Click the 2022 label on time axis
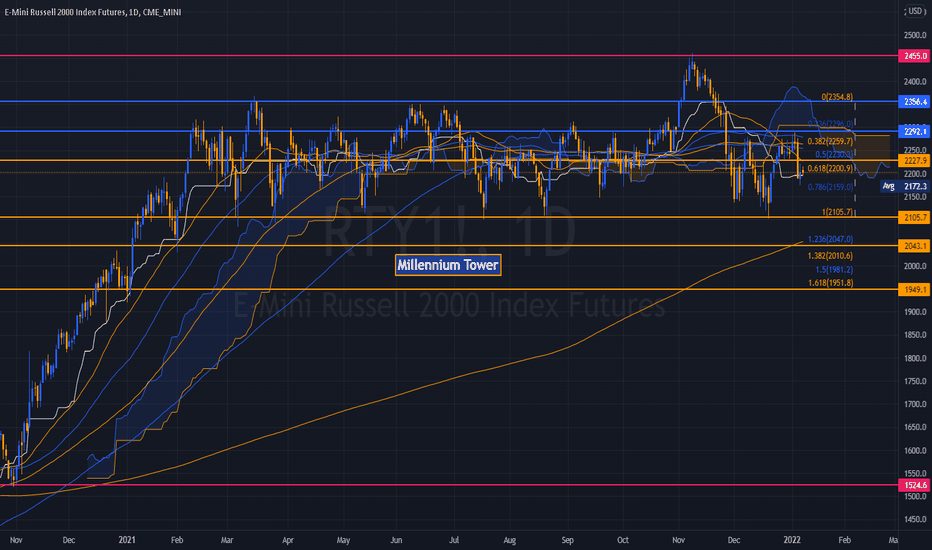 click(x=792, y=540)
